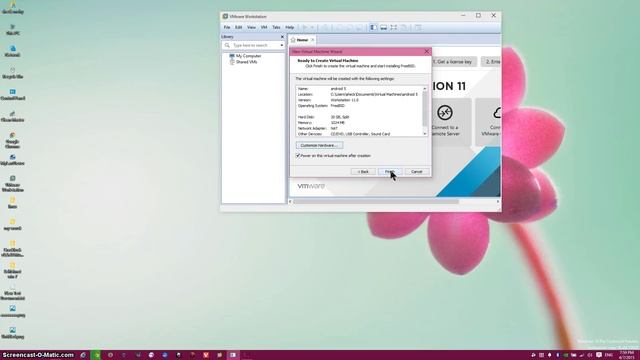Click the ENG language indicator
This screenshot has height=360, width=640.
click(x=609, y=355)
